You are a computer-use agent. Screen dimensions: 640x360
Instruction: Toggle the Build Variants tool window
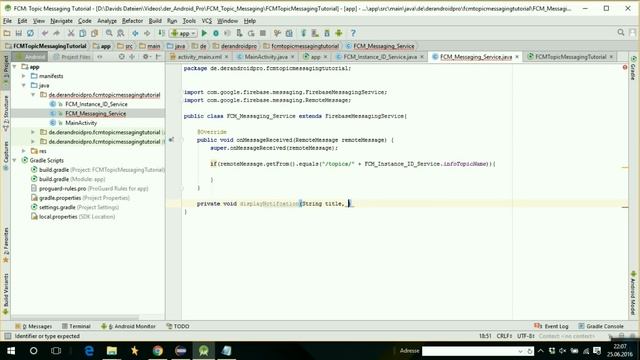coord(6,294)
